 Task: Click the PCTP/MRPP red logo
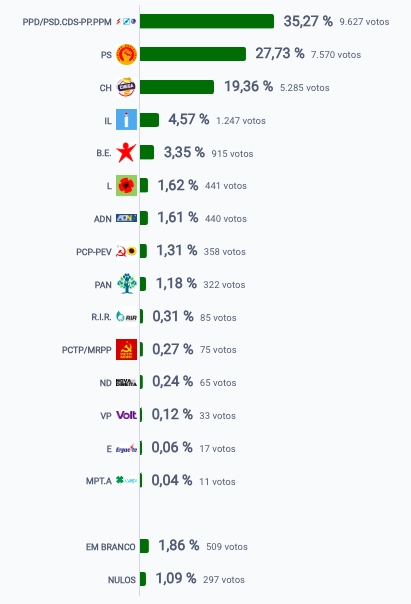click(126, 349)
